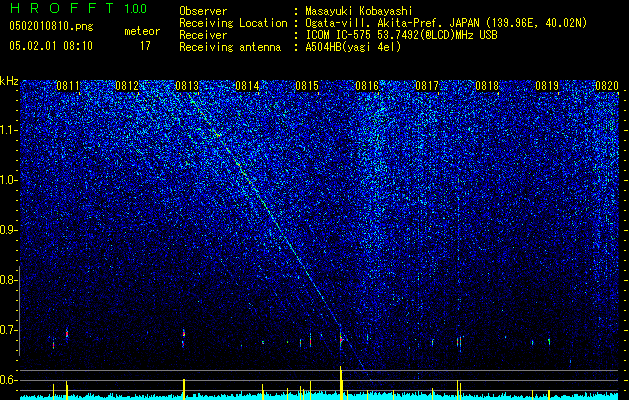The height and width of the screenshot is (400, 629).
Task: Select the version number 1.0.0
Action: (135, 8)
